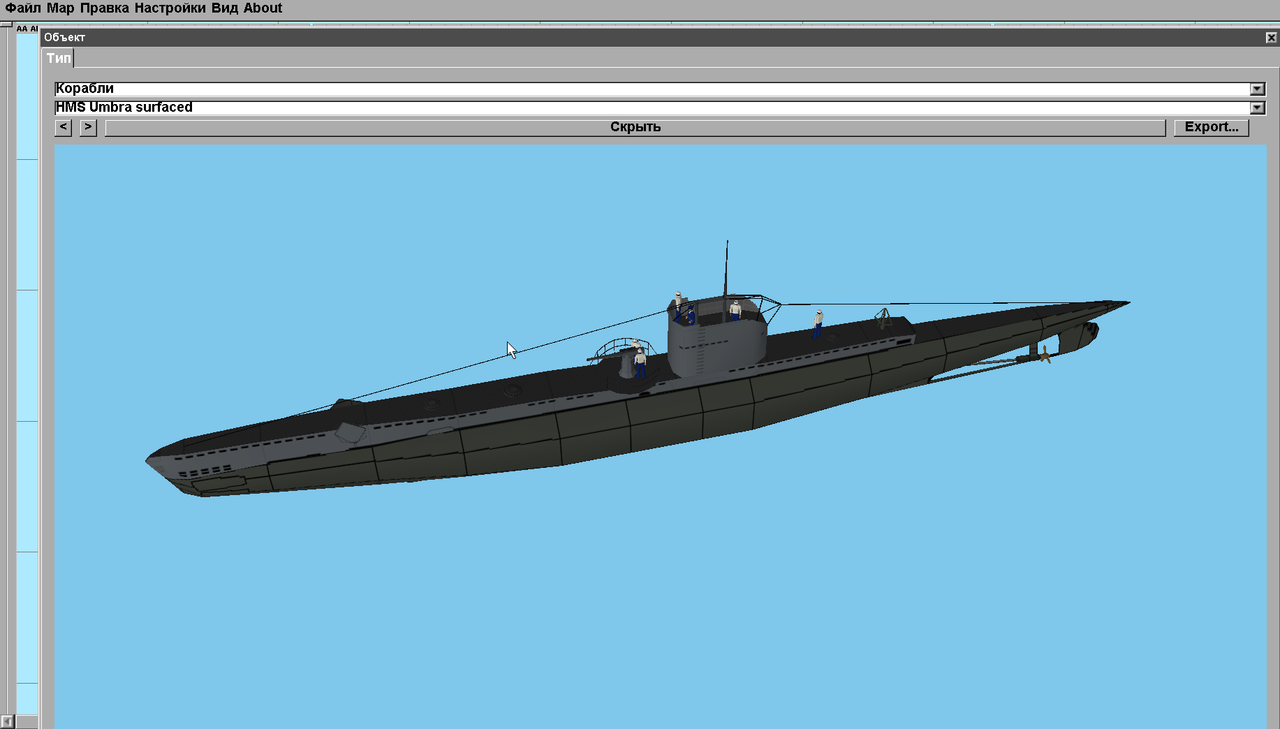Click the Export... button
Image resolution: width=1280 pixels, height=729 pixels.
tap(1211, 126)
